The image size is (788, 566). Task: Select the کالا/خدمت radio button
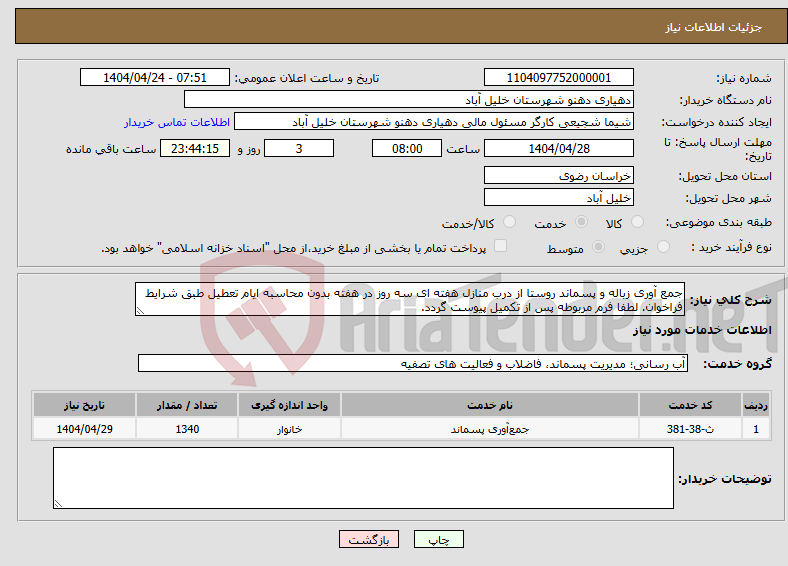tap(510, 222)
